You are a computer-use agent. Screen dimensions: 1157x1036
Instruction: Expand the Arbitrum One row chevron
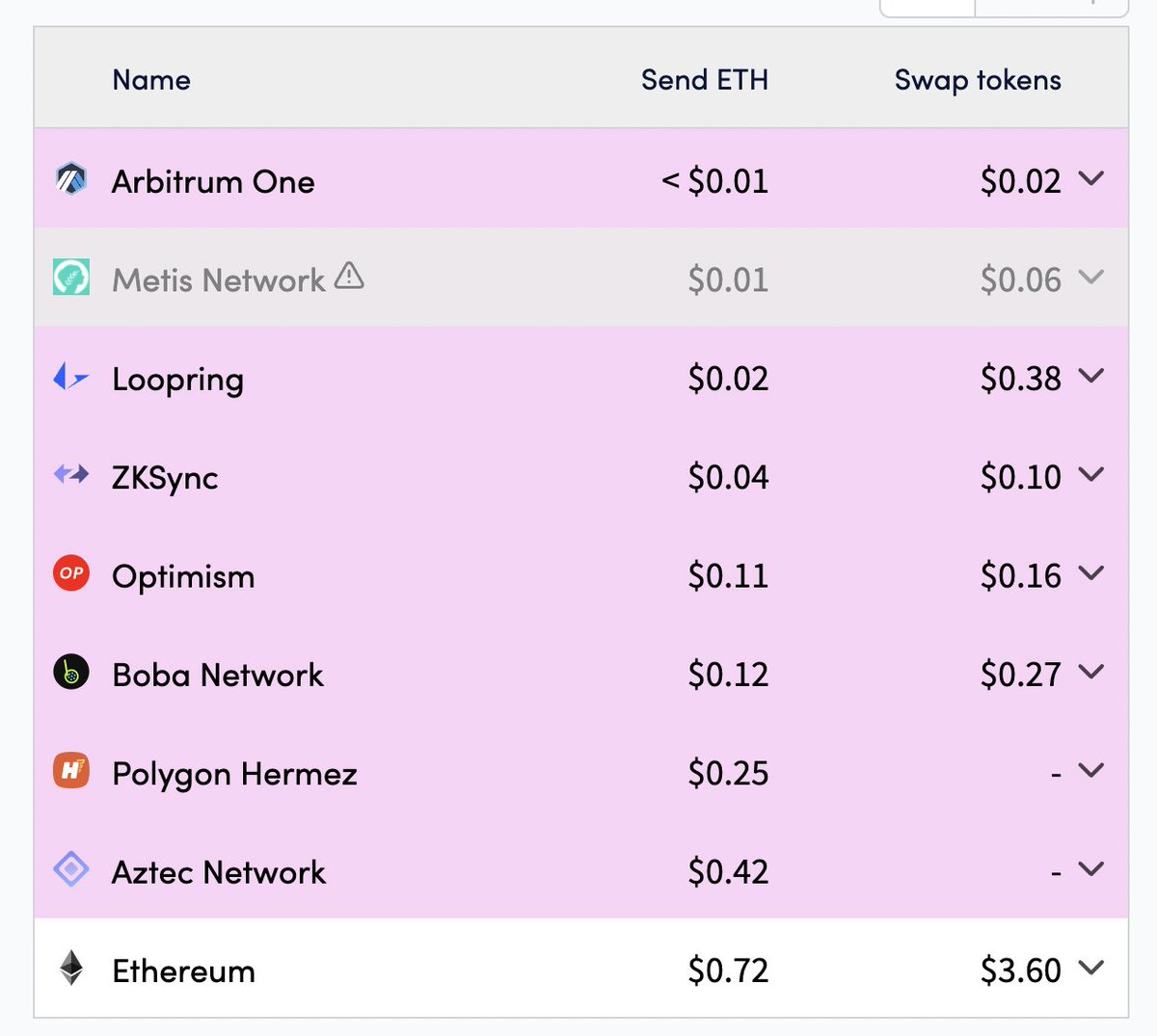click(1090, 179)
